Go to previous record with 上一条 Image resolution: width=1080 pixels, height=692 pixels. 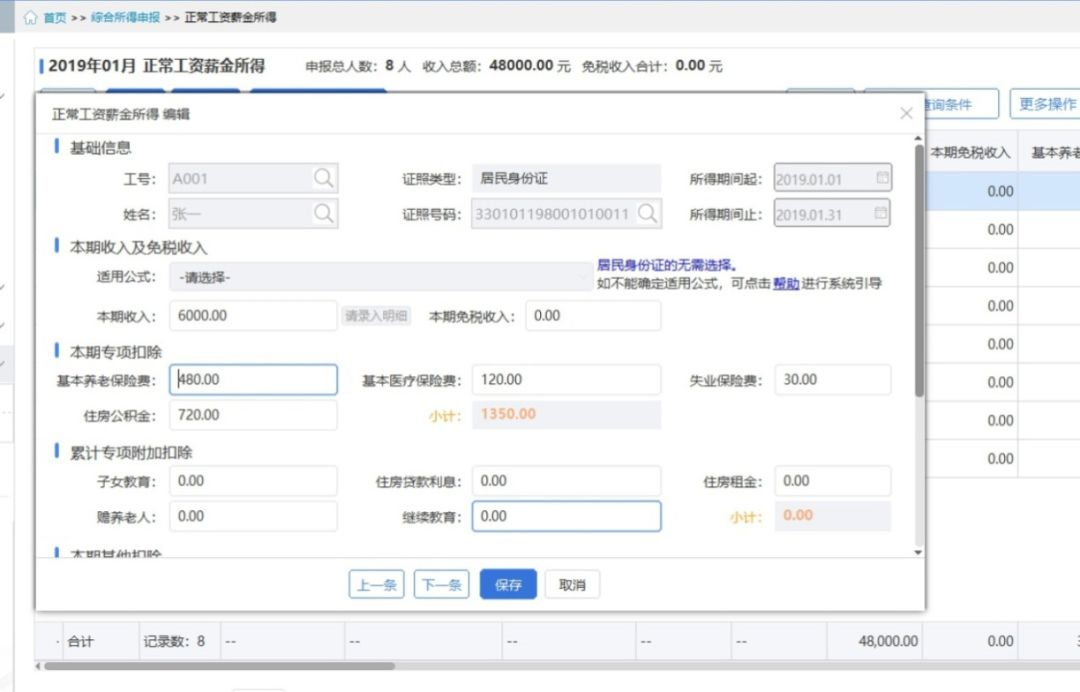[x=376, y=585]
